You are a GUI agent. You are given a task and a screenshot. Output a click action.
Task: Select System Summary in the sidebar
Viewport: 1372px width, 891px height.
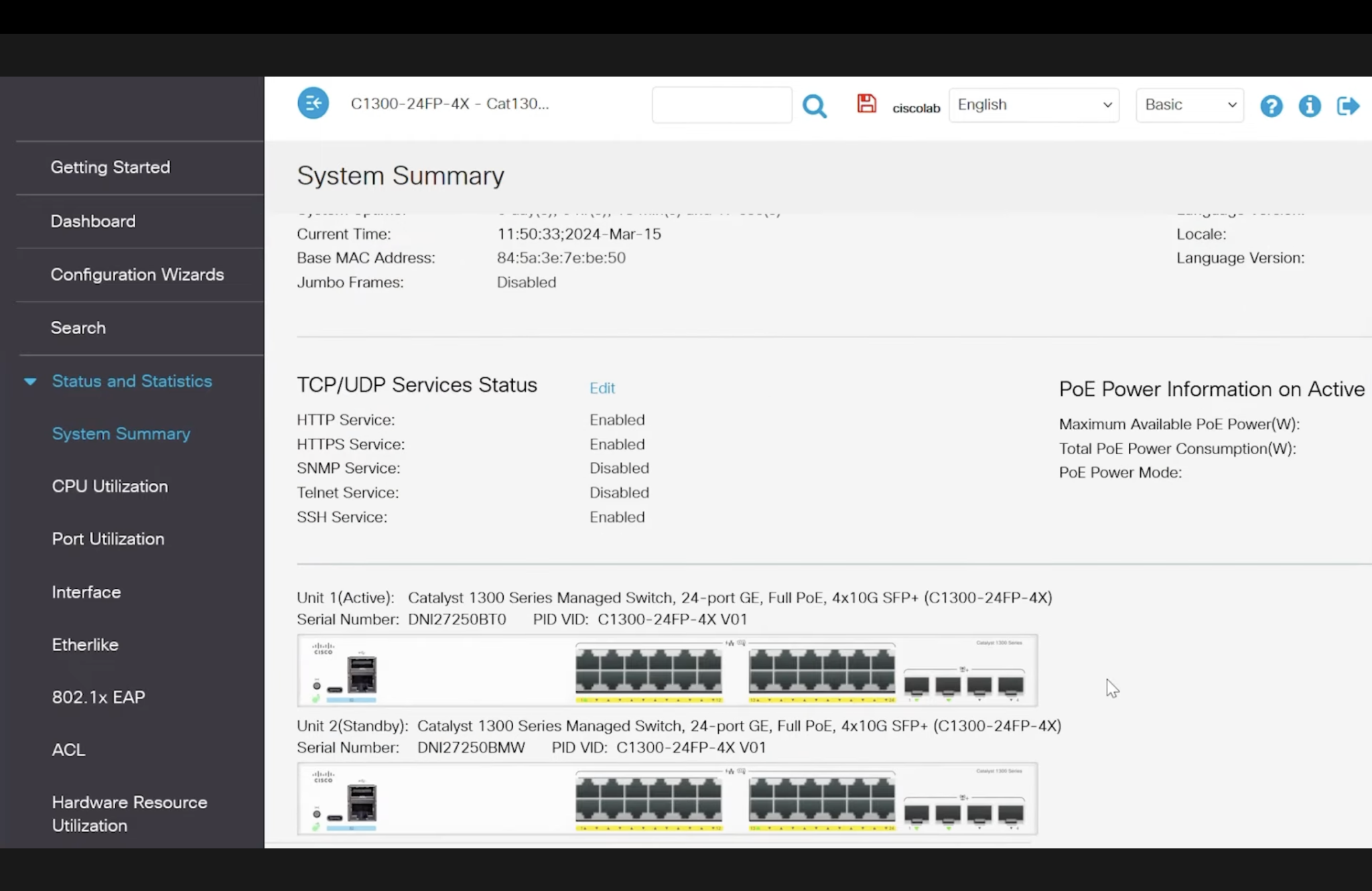coord(121,433)
